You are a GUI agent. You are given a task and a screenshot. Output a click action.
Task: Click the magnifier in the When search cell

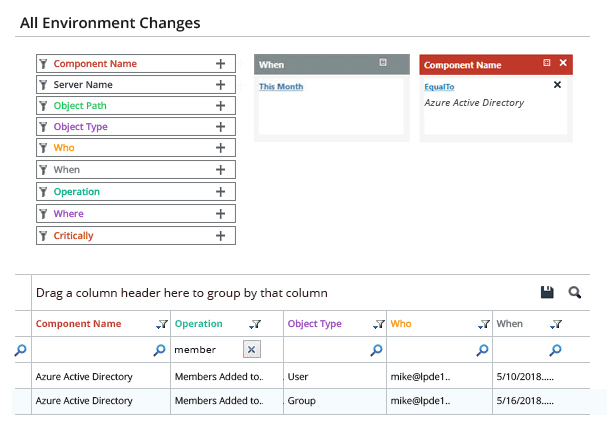click(555, 350)
